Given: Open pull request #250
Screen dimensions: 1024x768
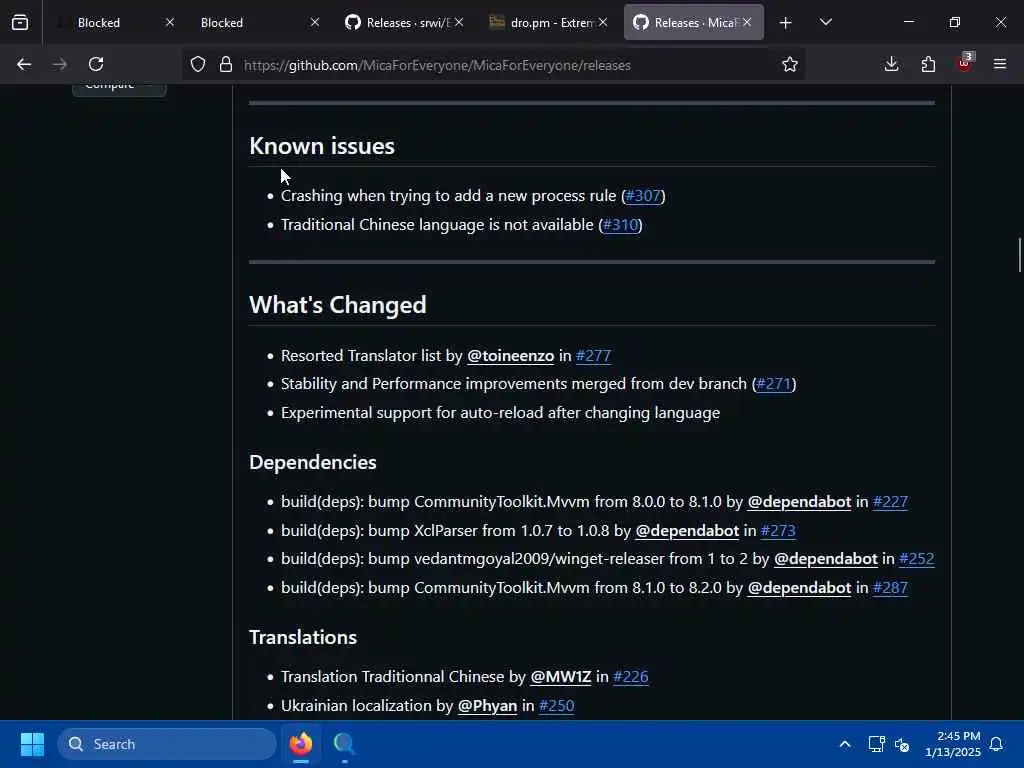Looking at the screenshot, I should point(556,705).
